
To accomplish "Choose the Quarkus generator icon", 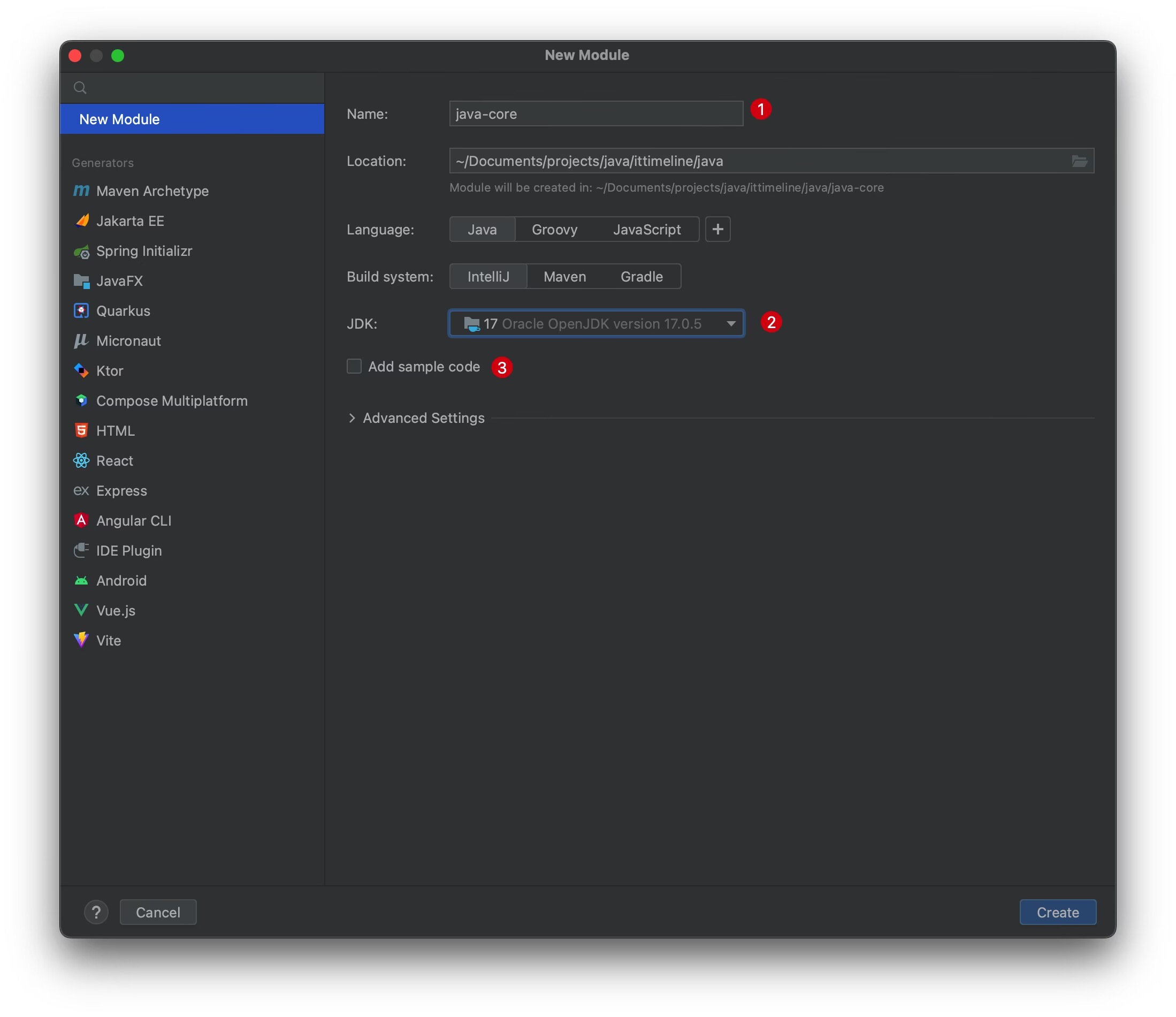I will 82,310.
